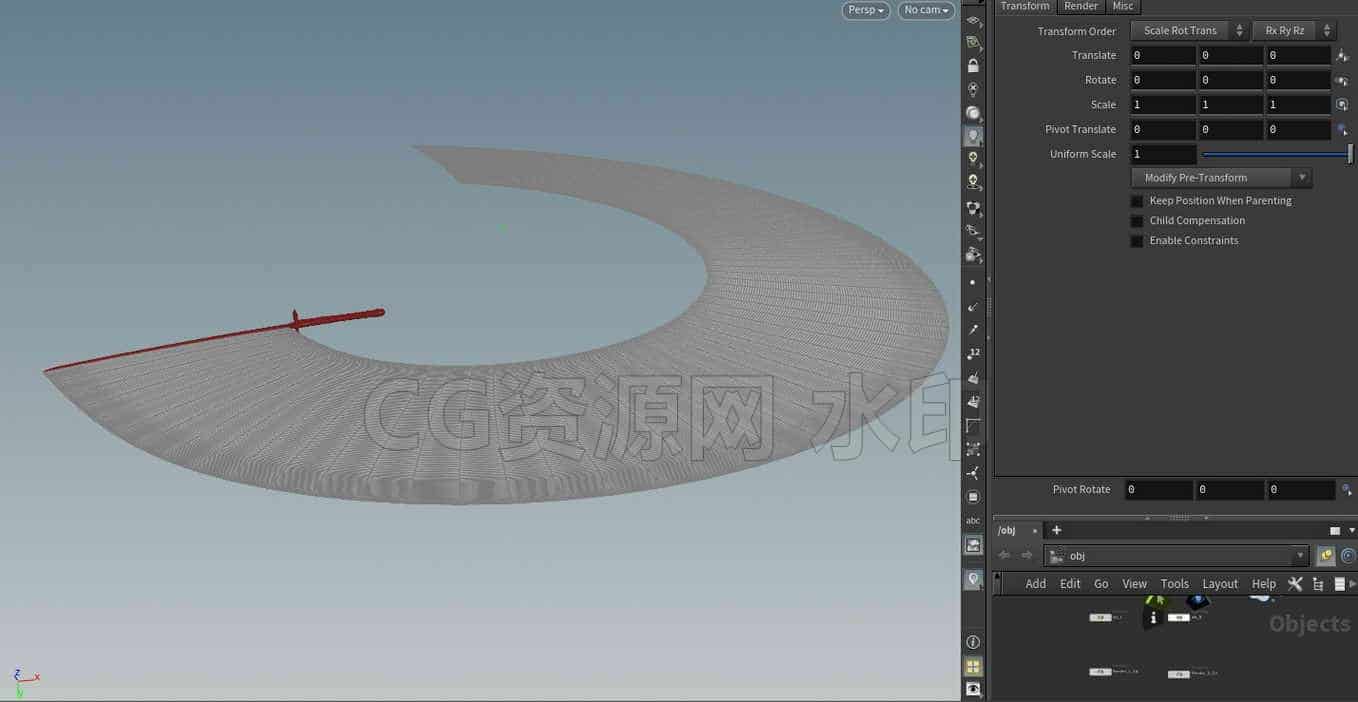Toggle the Child Compensation checkbox
1358x702 pixels.
pyautogui.click(x=1137, y=221)
